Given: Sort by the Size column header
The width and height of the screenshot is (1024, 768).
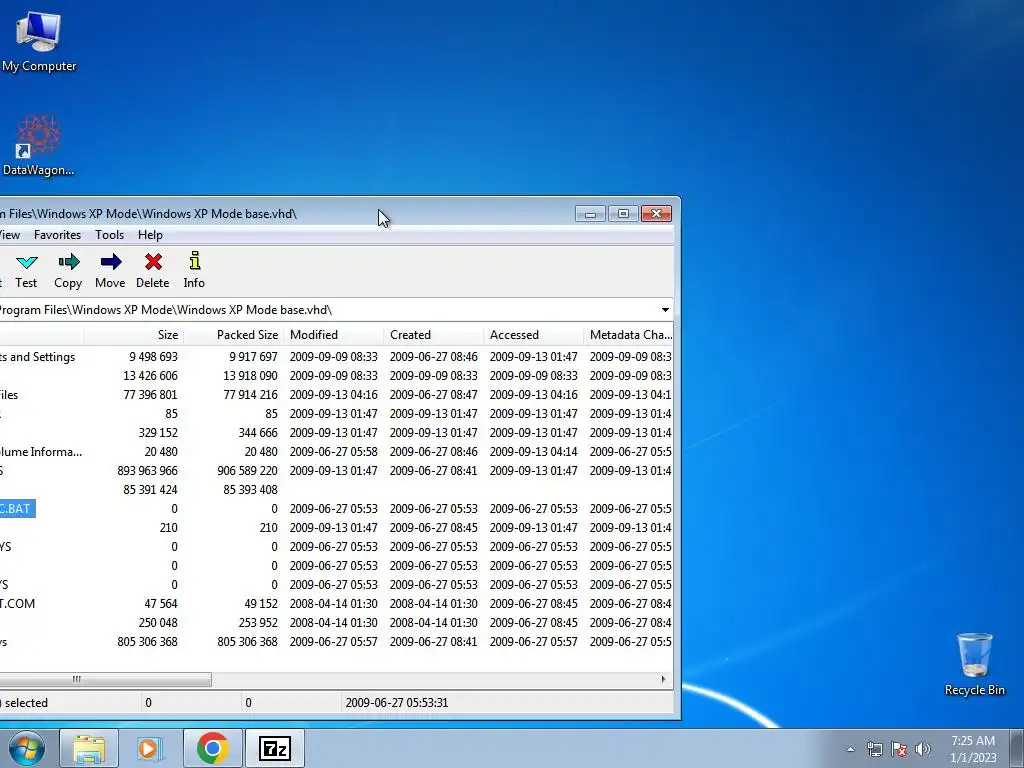Looking at the screenshot, I should point(133,335).
